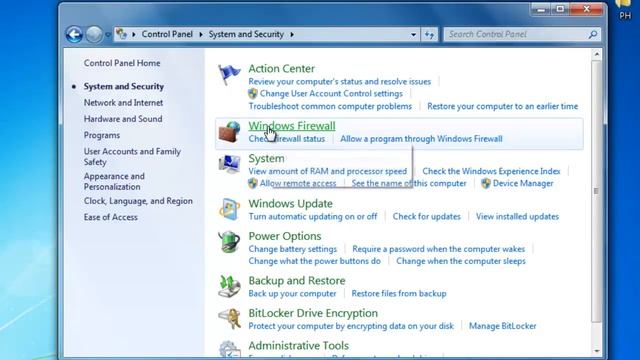
Task: Click Restore your computer to an earlier time
Action: (x=502, y=107)
